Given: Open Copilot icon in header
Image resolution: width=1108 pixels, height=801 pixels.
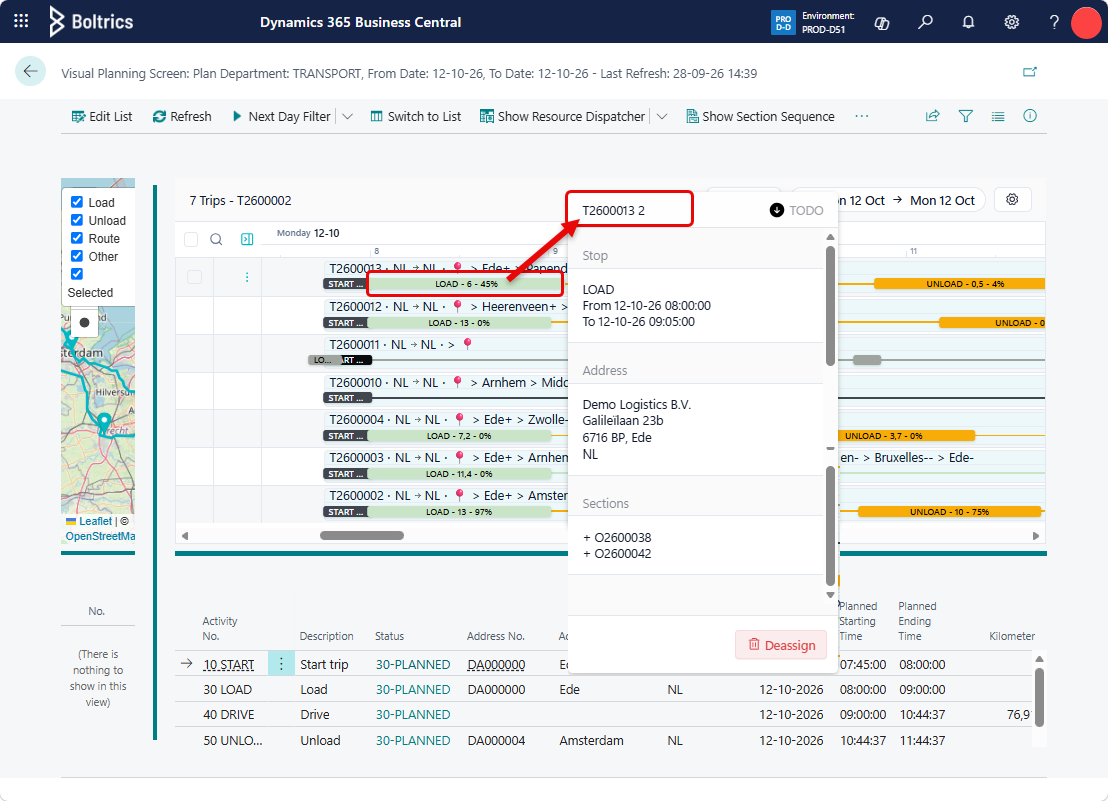Looking at the screenshot, I should point(882,23).
